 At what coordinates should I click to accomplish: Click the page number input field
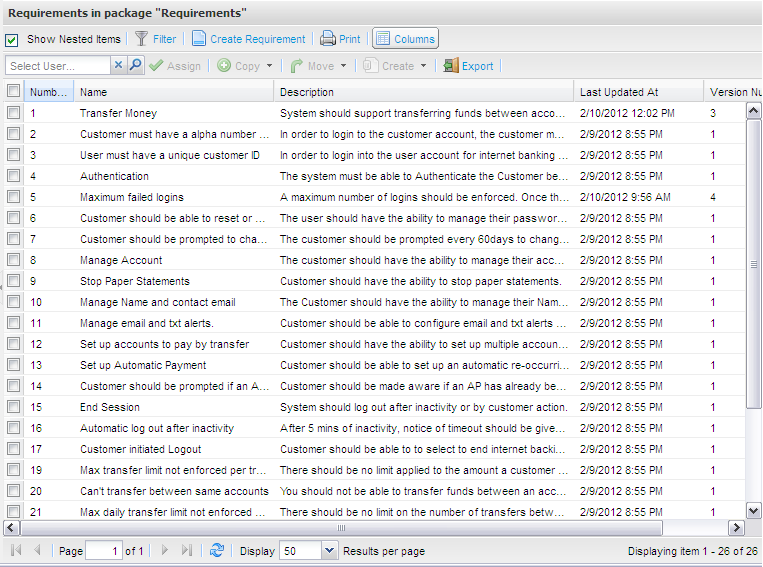103,551
